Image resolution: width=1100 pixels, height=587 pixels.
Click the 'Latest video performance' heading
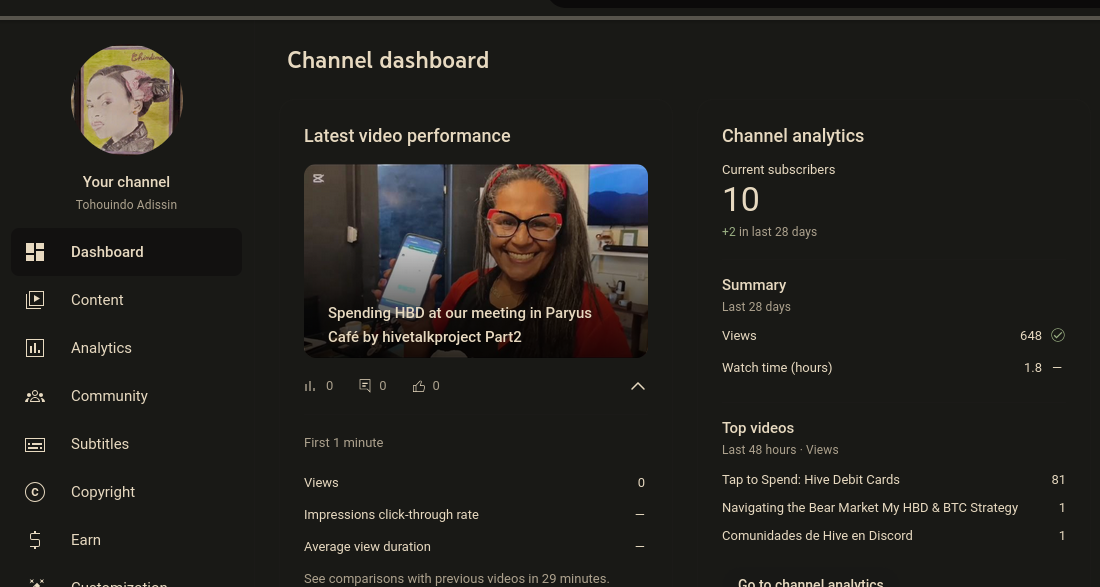[407, 136]
